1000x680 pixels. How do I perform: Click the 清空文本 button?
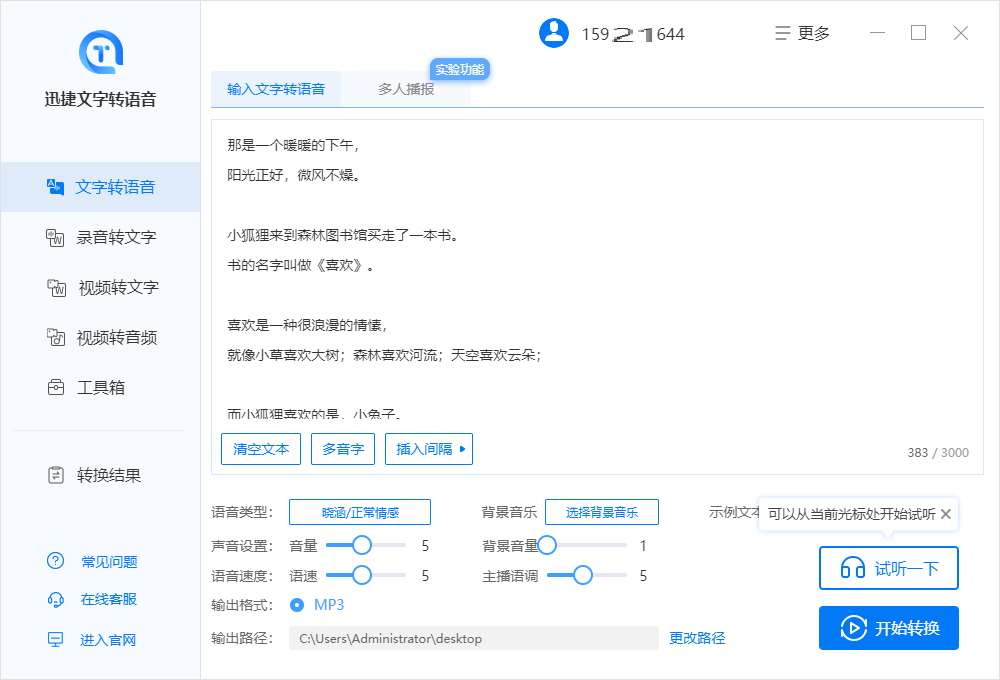[x=261, y=449]
